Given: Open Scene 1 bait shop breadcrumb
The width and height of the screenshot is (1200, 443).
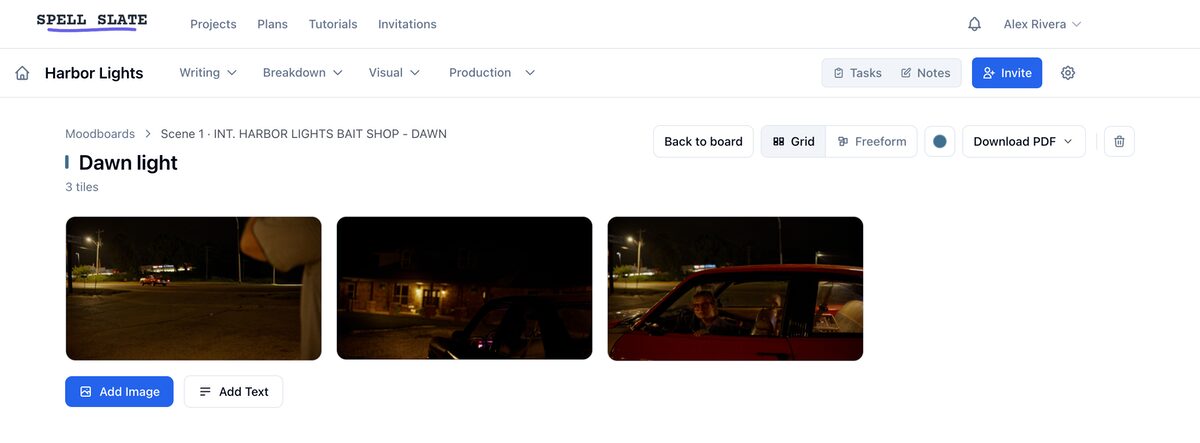Looking at the screenshot, I should tap(304, 133).
